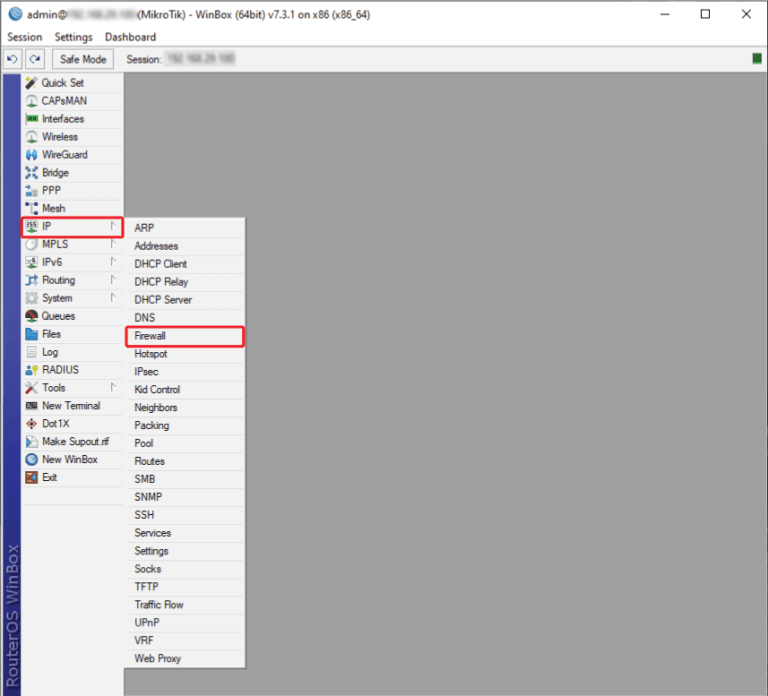Click the New Terminal icon
This screenshot has height=696, width=768.
tap(31, 406)
